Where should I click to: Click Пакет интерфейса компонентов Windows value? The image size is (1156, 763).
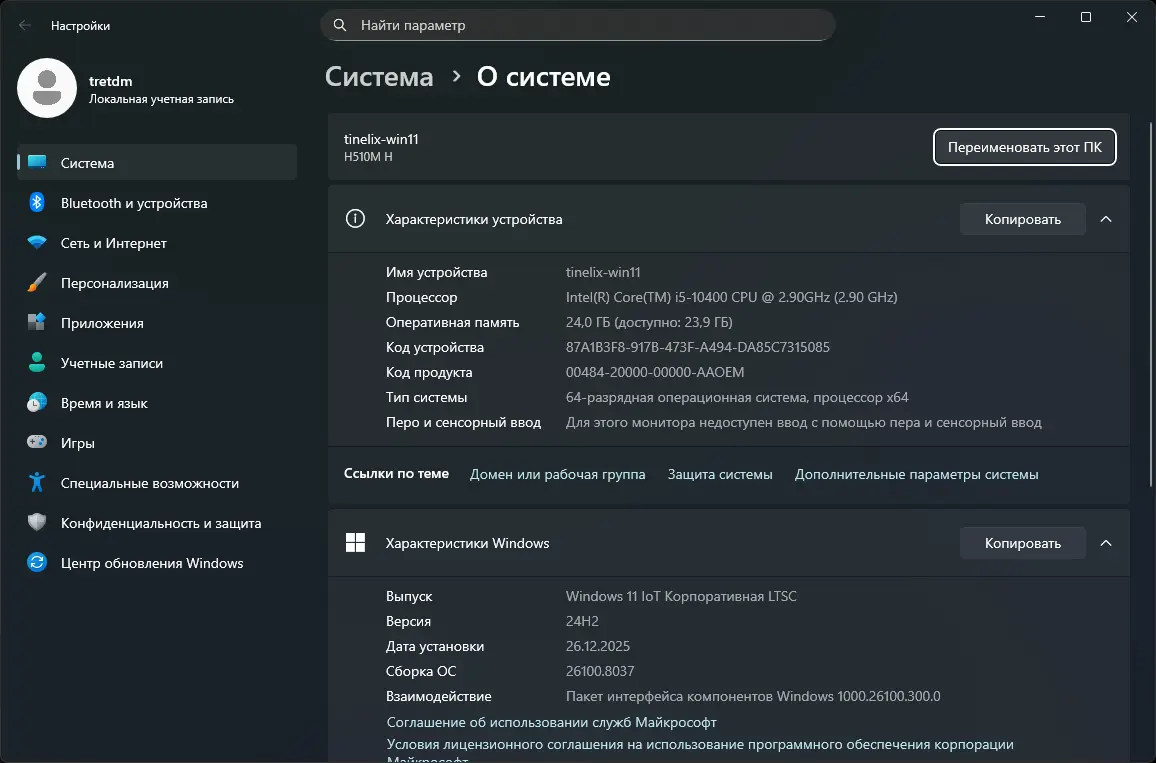[x=753, y=696]
